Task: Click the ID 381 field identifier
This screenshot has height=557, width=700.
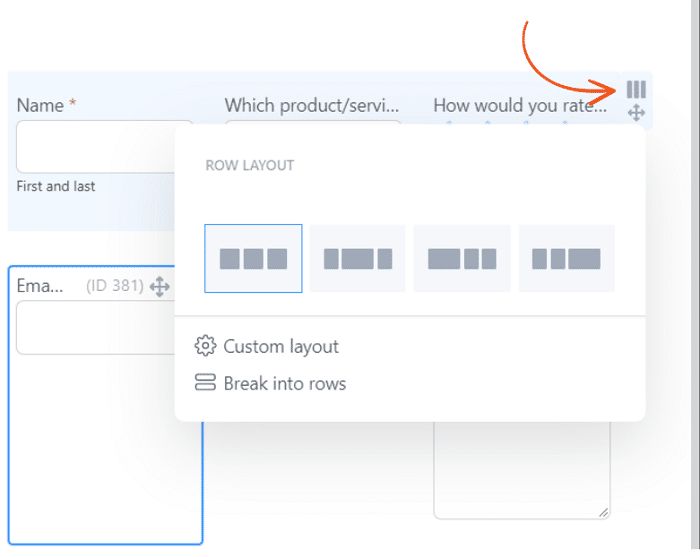Action: click(x=114, y=286)
